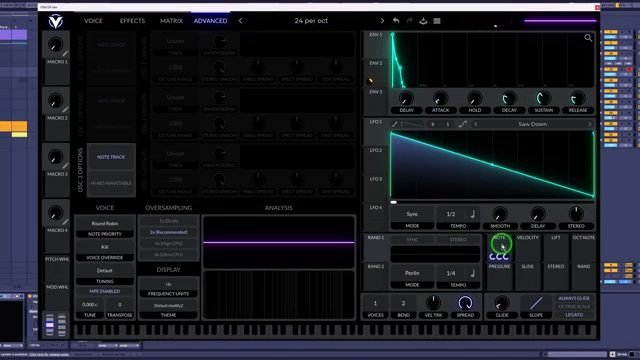Click the Spread knob
The height and width of the screenshot is (360, 640).
(465, 303)
